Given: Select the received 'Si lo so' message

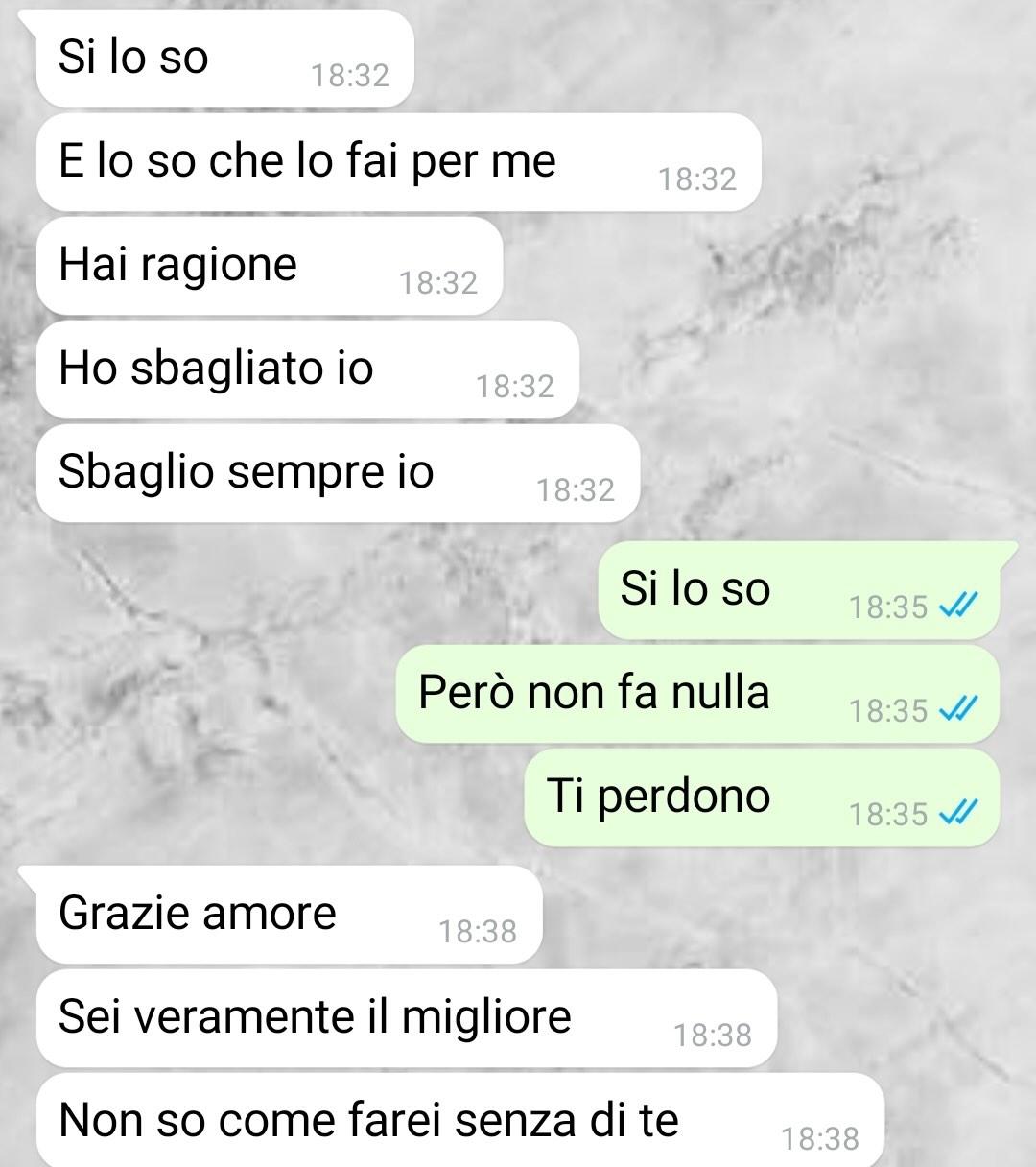Looking at the screenshot, I should [224, 59].
